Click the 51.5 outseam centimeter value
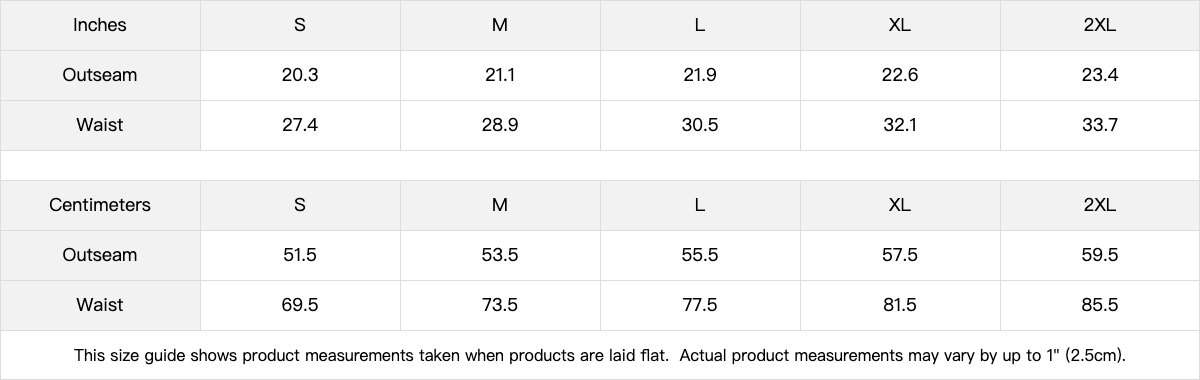Image resolution: width=1200 pixels, height=380 pixels. [x=300, y=255]
